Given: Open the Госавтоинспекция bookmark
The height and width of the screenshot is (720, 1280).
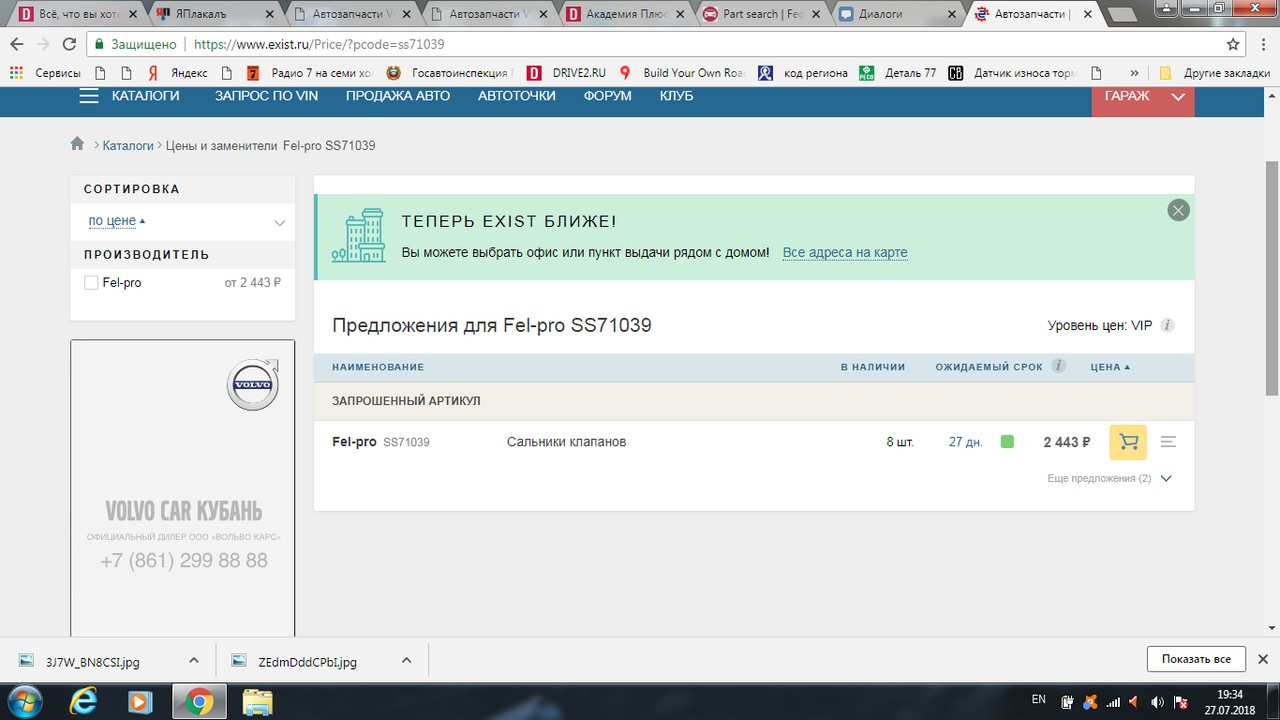Looking at the screenshot, I should tap(450, 73).
